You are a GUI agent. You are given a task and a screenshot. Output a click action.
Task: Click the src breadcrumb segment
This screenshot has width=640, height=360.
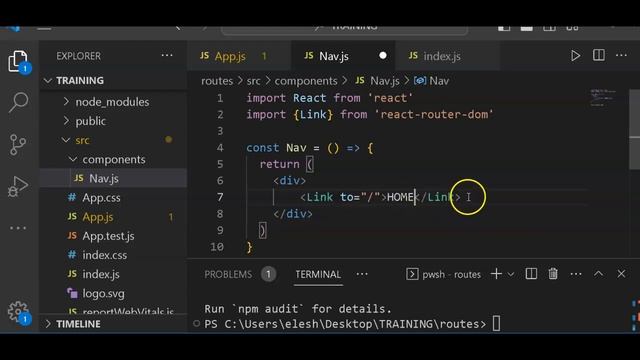253,81
